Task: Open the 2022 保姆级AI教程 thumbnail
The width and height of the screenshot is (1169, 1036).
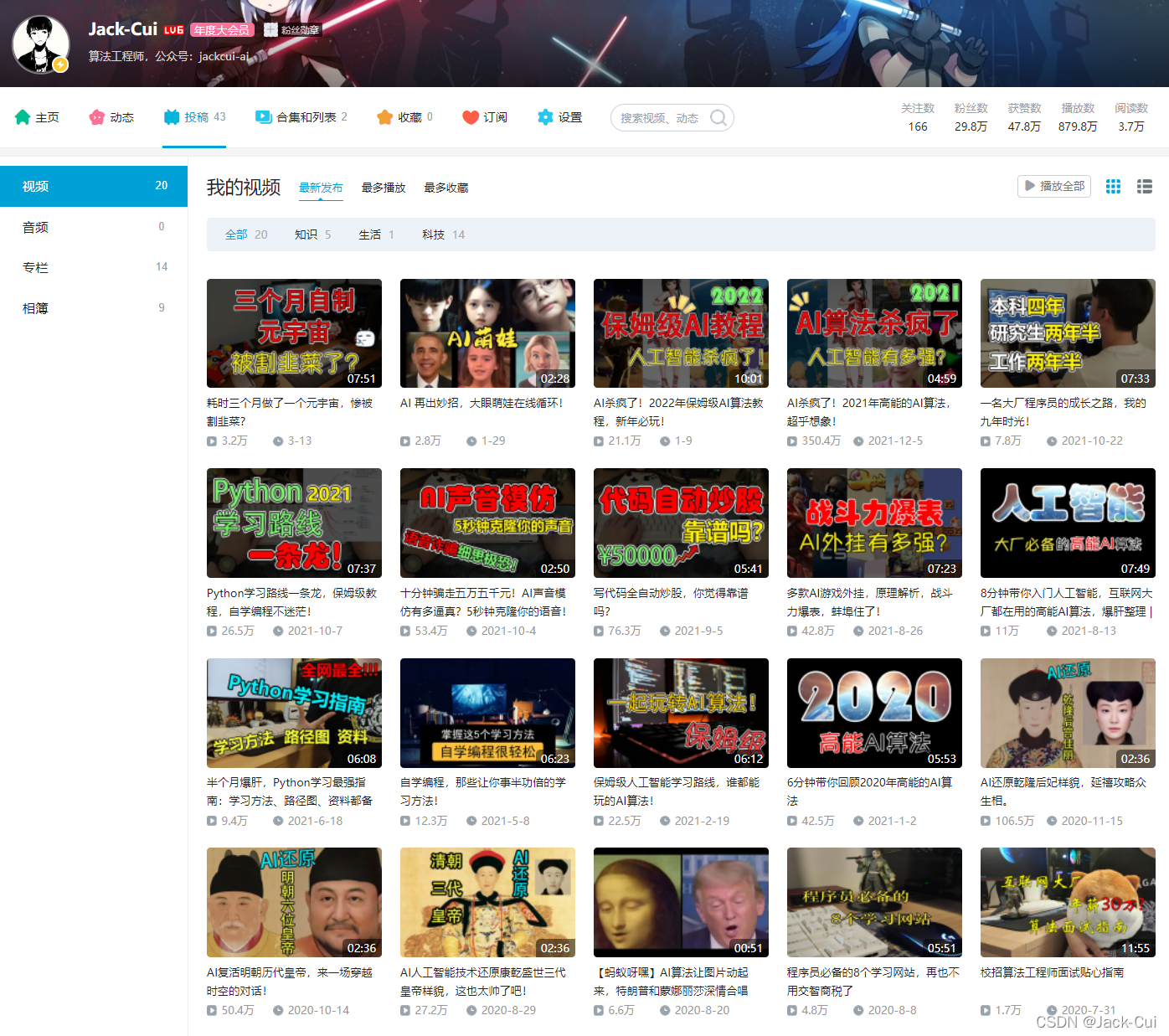Action: (681, 333)
